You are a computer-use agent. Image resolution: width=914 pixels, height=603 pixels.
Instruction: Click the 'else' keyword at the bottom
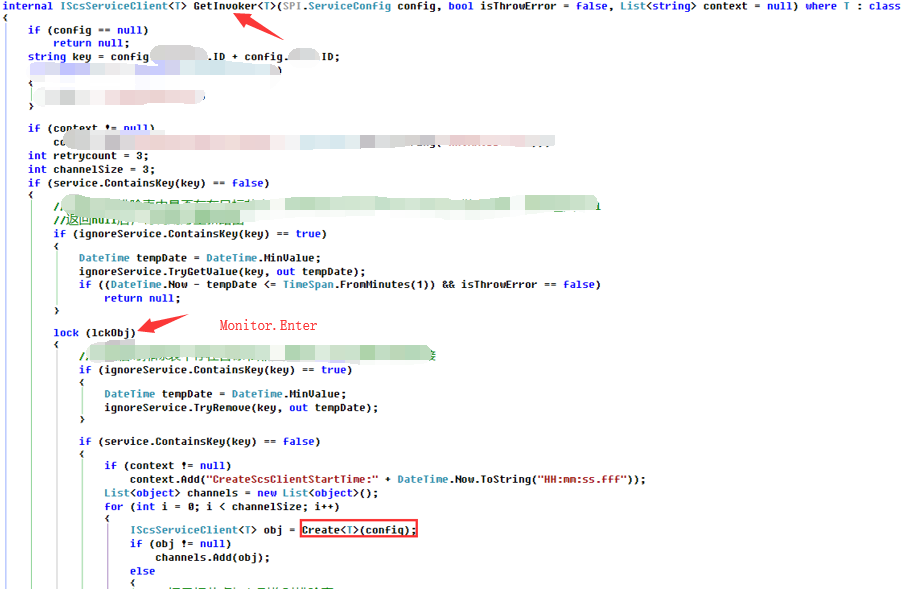pos(142,572)
